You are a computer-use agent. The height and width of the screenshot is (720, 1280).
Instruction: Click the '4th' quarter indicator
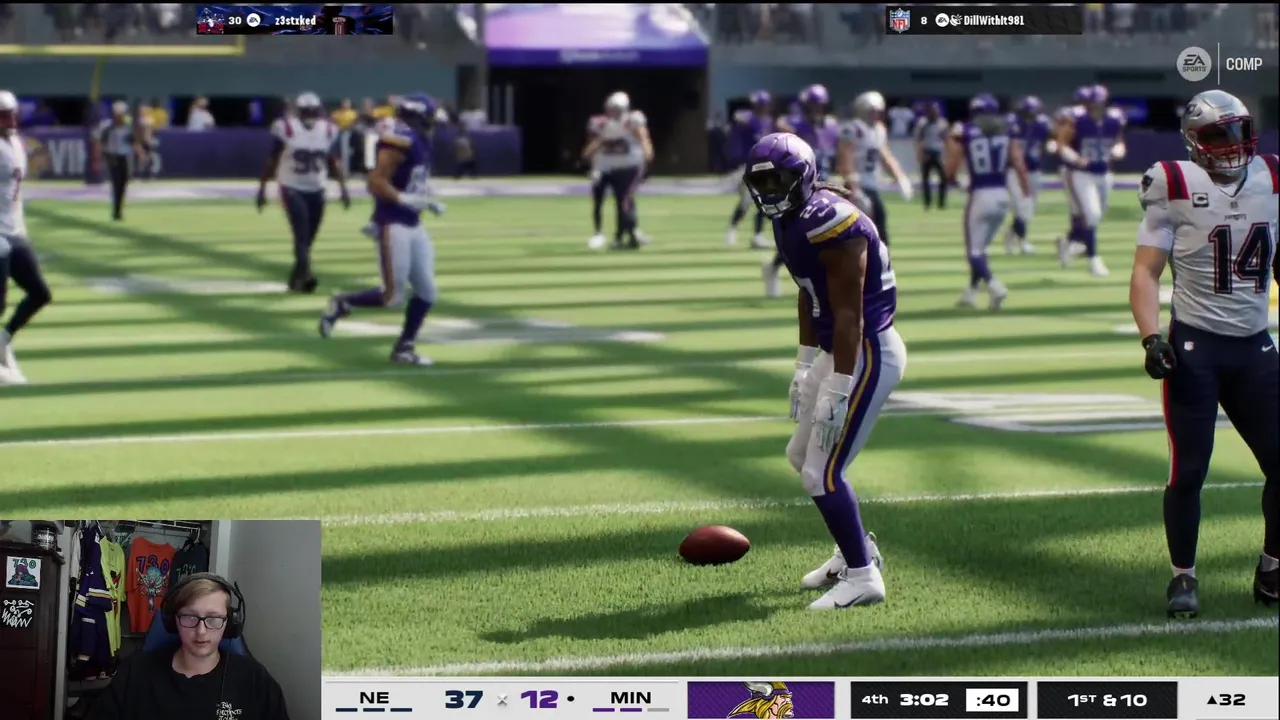(875, 699)
